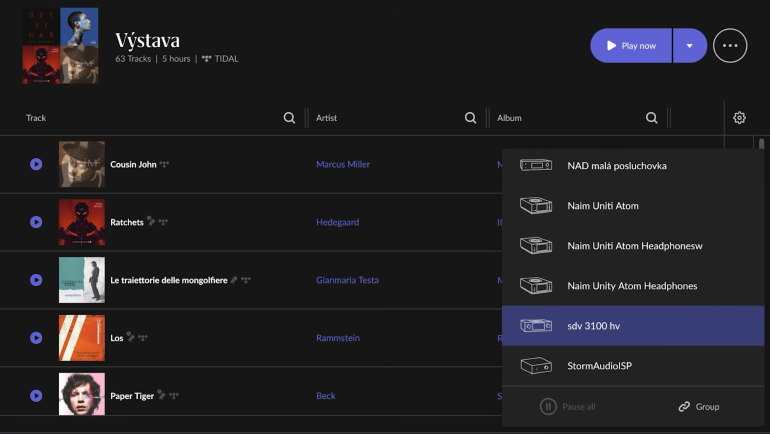Open the Artist column search
This screenshot has width=770, height=434.
(470, 118)
